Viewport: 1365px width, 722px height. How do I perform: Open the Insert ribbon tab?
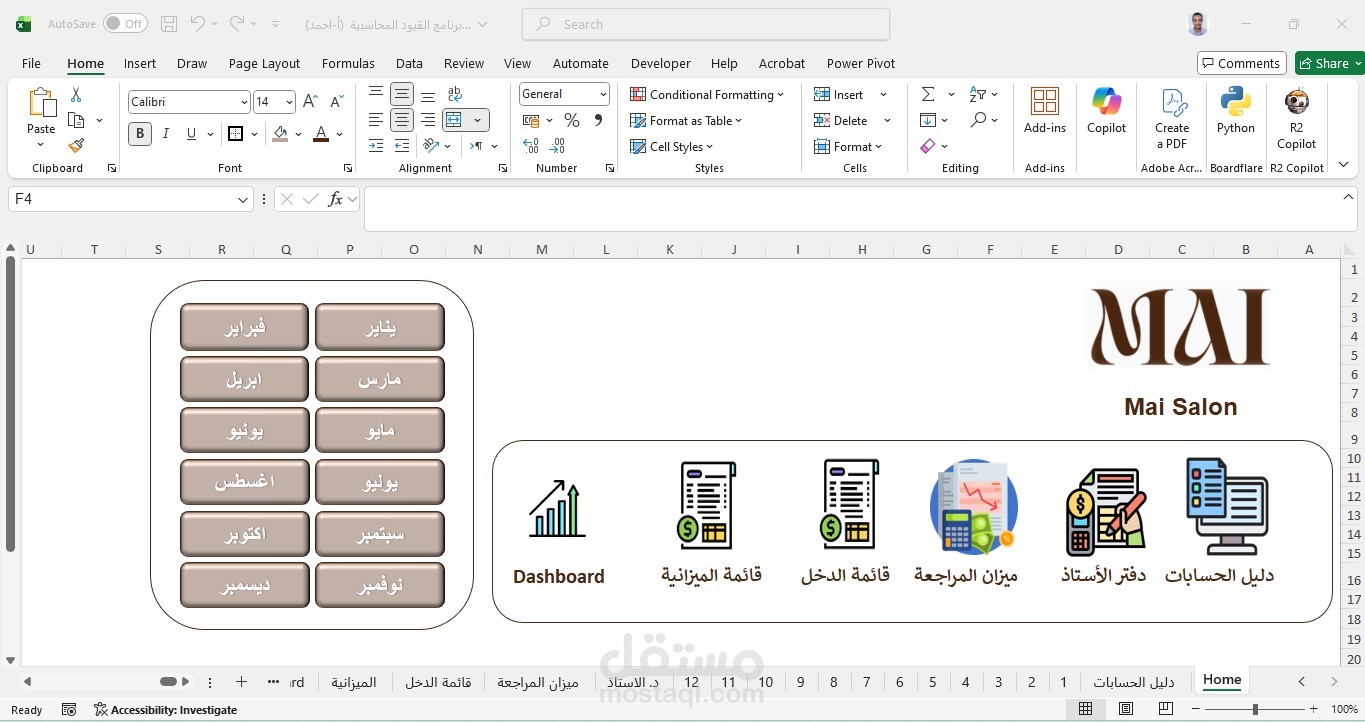coord(140,63)
